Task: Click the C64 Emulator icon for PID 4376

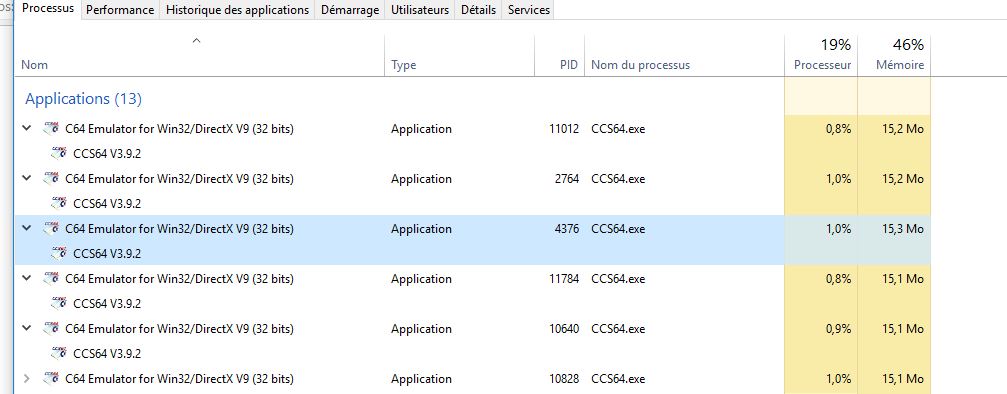Action: tap(51, 229)
